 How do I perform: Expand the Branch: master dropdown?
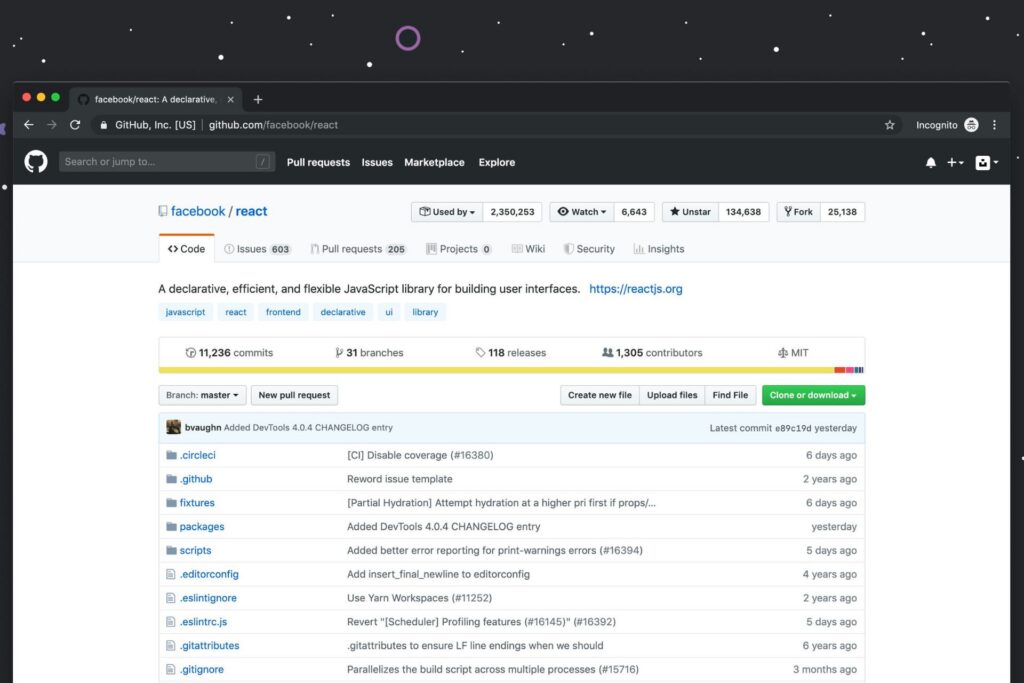(x=202, y=395)
